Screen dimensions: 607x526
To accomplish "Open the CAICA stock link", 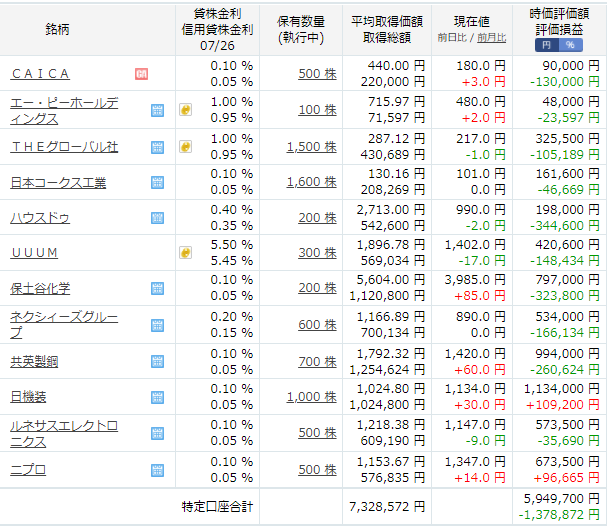I will 40,74.
